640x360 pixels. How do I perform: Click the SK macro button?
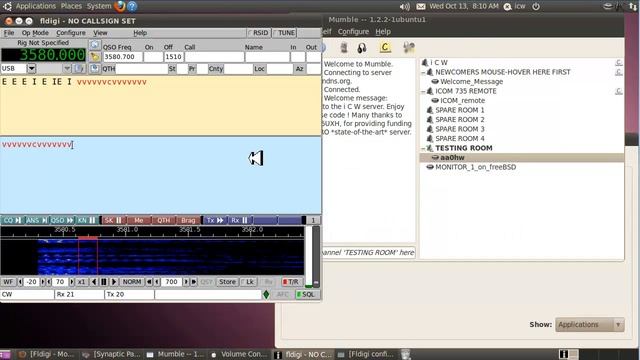(113, 220)
